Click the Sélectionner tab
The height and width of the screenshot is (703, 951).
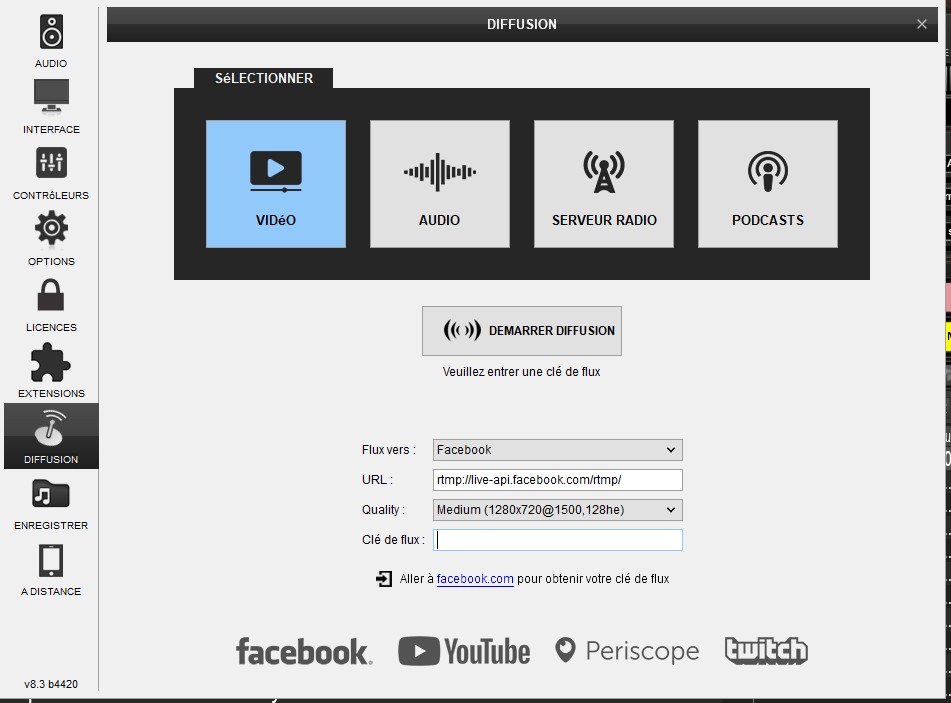click(264, 78)
